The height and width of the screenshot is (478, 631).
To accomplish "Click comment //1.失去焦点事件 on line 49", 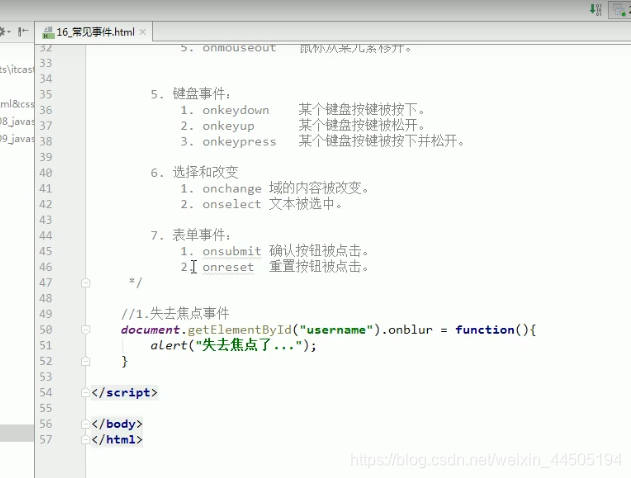I will pos(175,313).
